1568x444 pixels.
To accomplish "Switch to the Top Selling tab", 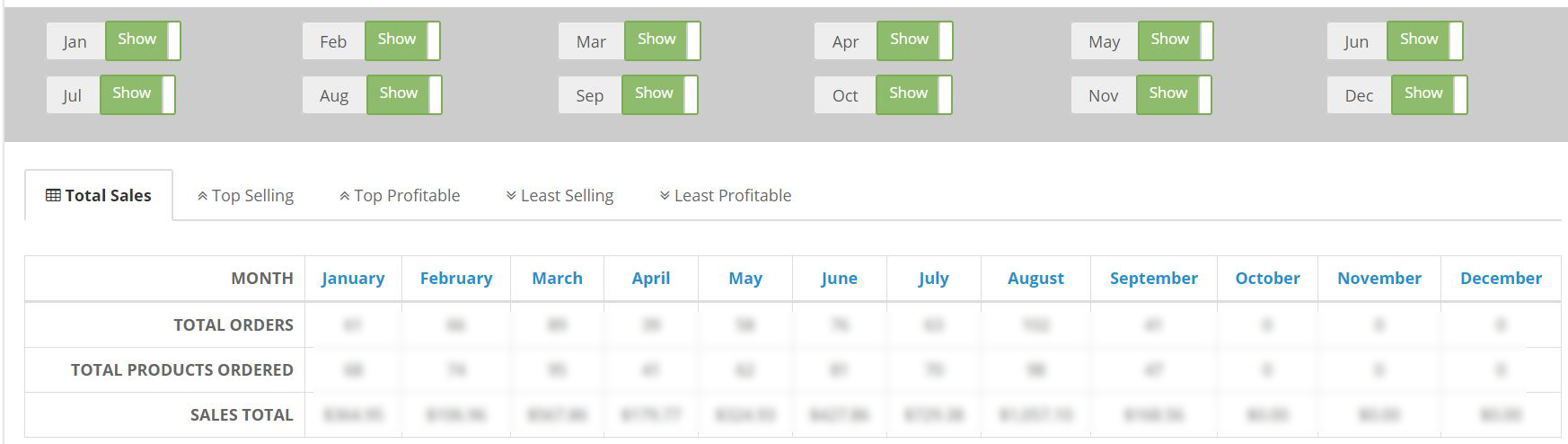I will pyautogui.click(x=245, y=196).
